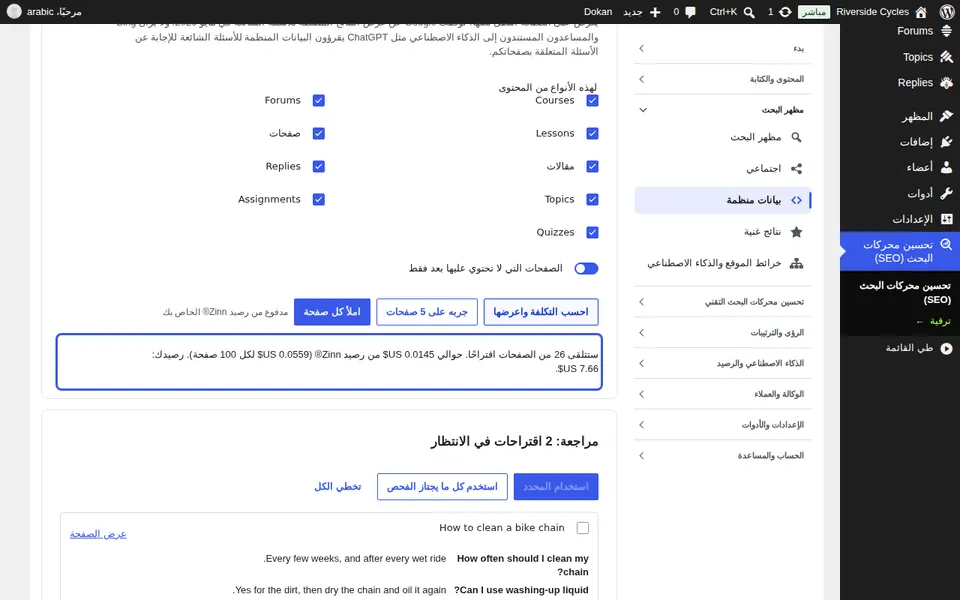Click the الإعدادات sliders icon

[947, 219]
